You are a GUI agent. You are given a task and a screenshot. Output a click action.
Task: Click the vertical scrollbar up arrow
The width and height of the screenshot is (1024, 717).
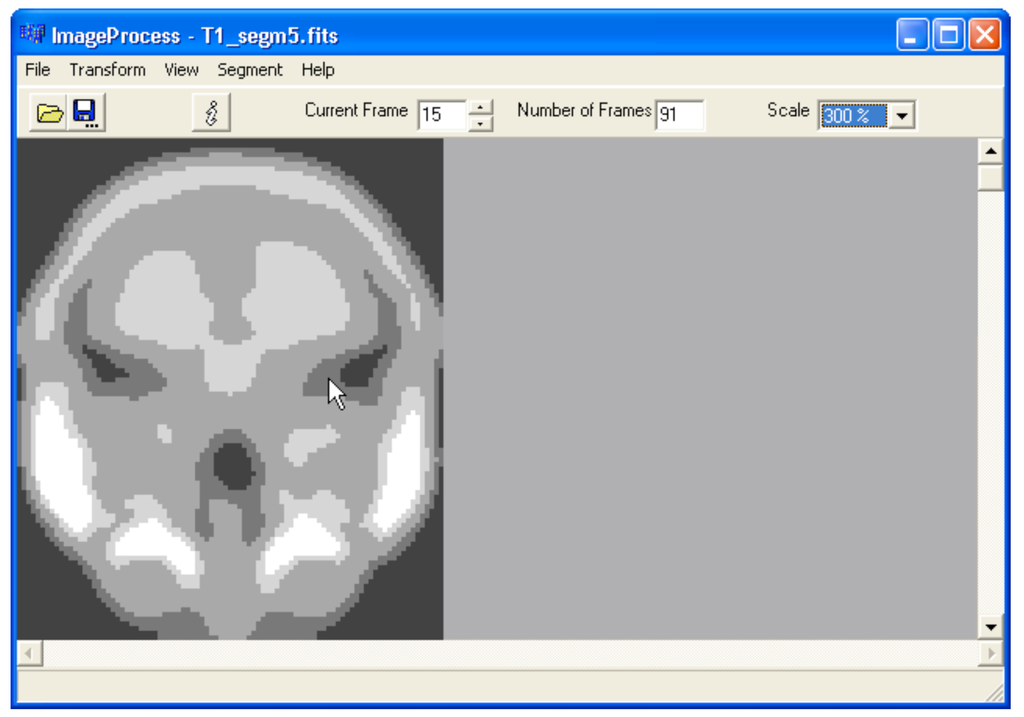pos(990,152)
